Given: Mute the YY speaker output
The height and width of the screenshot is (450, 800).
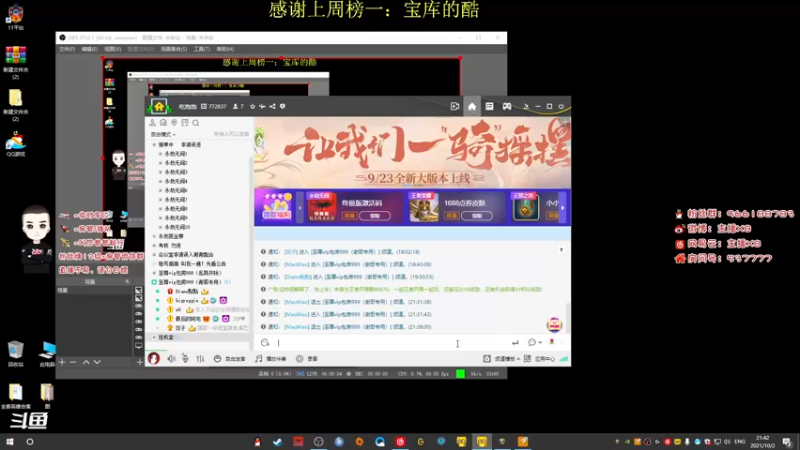Looking at the screenshot, I should 171,359.
